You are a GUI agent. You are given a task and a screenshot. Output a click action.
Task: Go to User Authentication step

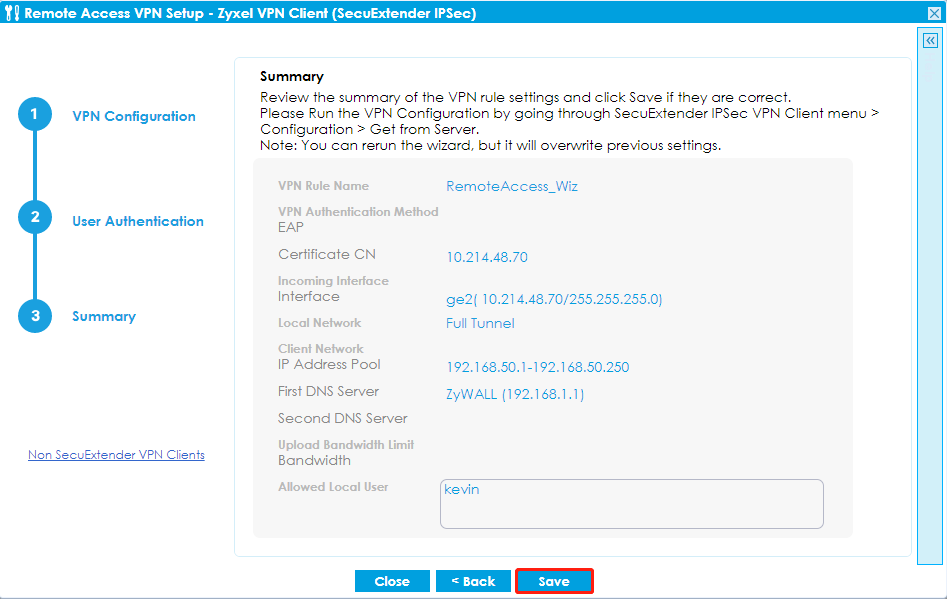coord(138,221)
